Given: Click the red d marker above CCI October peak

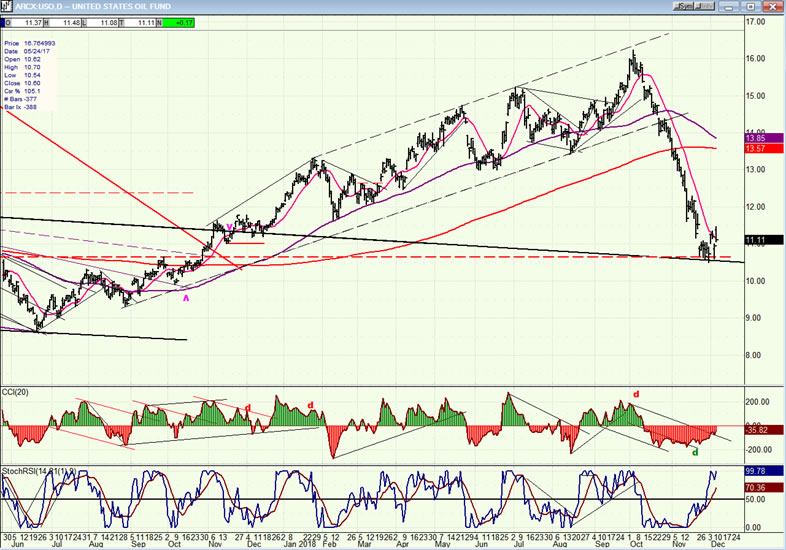Looking at the screenshot, I should click(x=636, y=394).
